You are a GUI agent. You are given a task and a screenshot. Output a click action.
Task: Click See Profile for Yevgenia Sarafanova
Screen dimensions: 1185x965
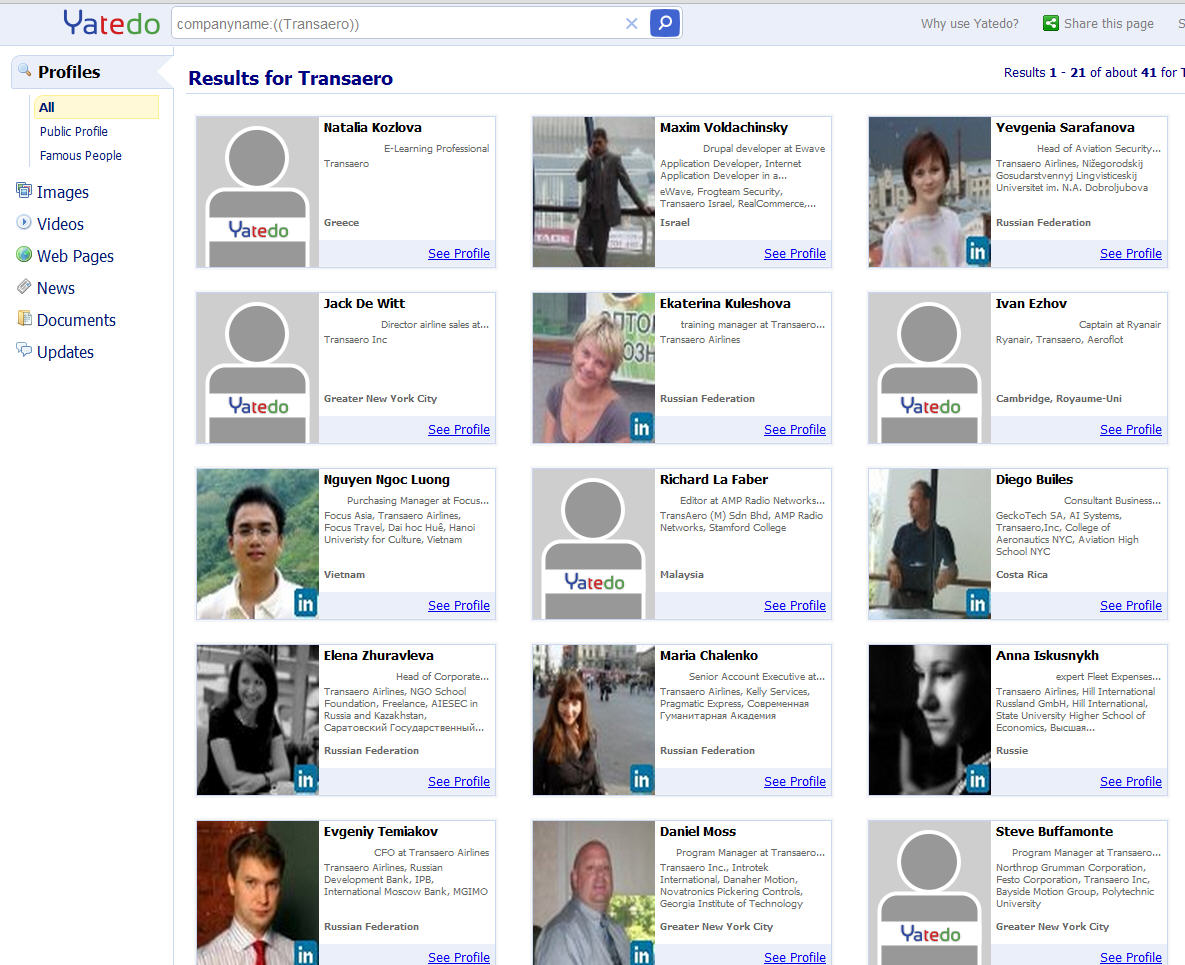tap(1131, 254)
